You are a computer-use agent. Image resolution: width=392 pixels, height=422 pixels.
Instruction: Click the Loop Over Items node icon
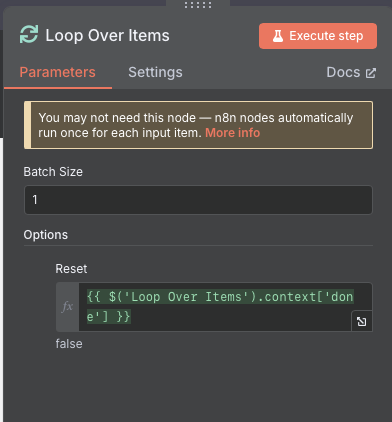[29, 35]
